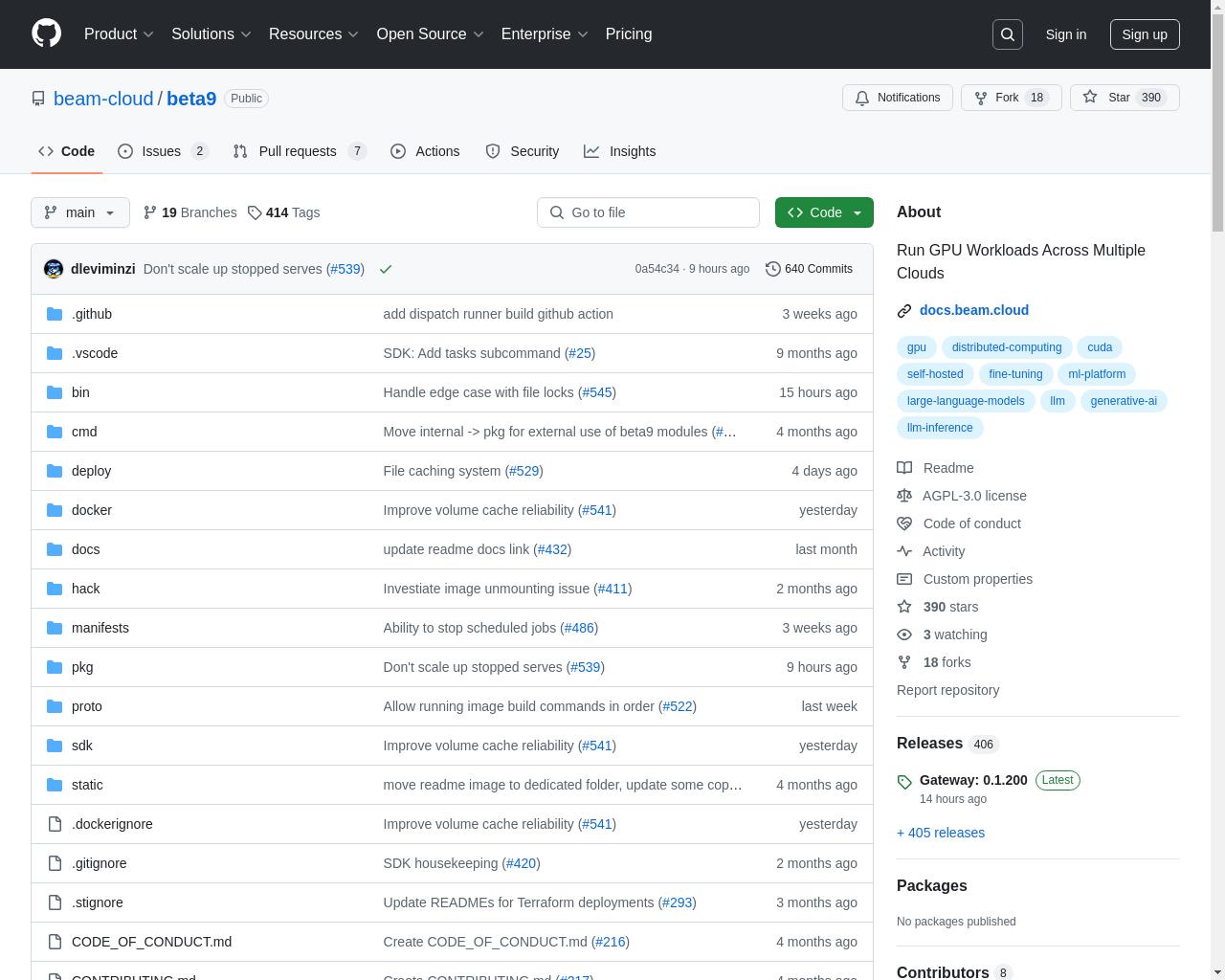Click the fork icon in Fork button
This screenshot has height=980, width=1225.
coord(981,98)
